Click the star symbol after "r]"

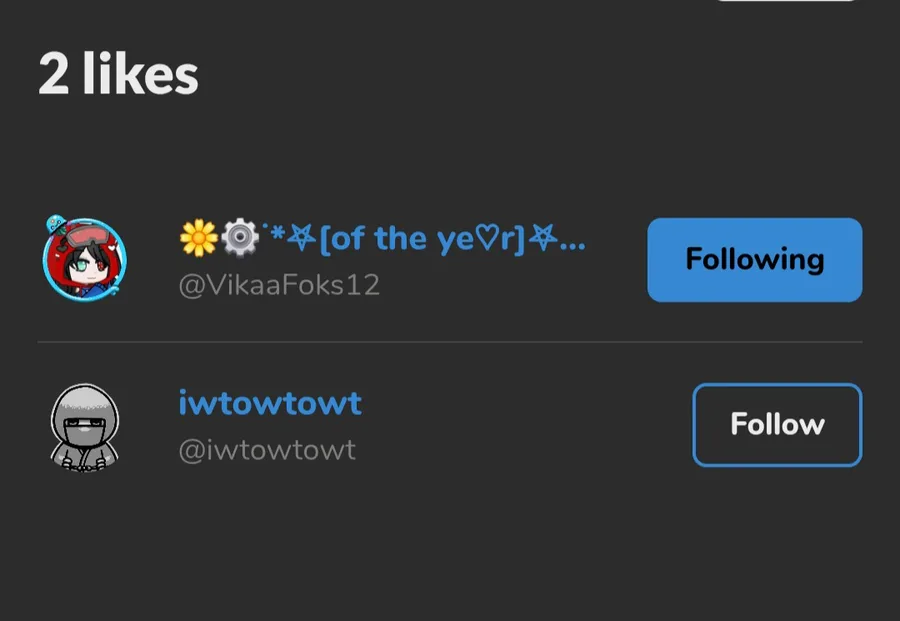click(542, 237)
